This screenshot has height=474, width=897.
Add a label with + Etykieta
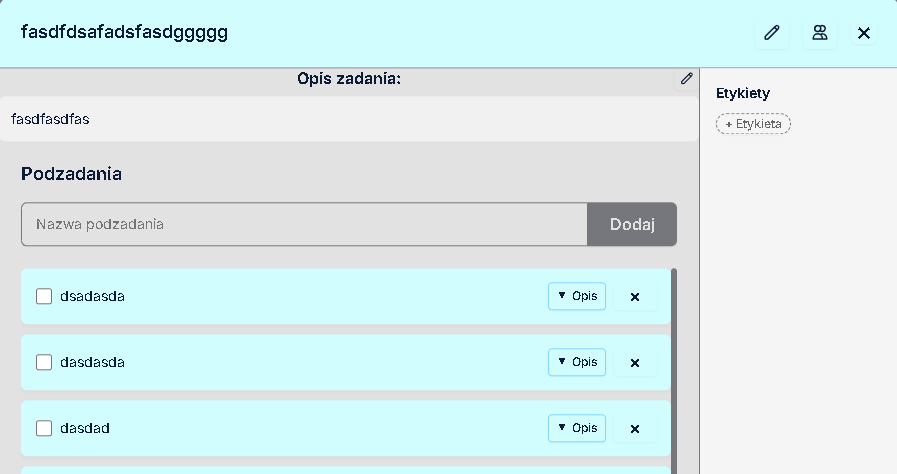coord(753,124)
